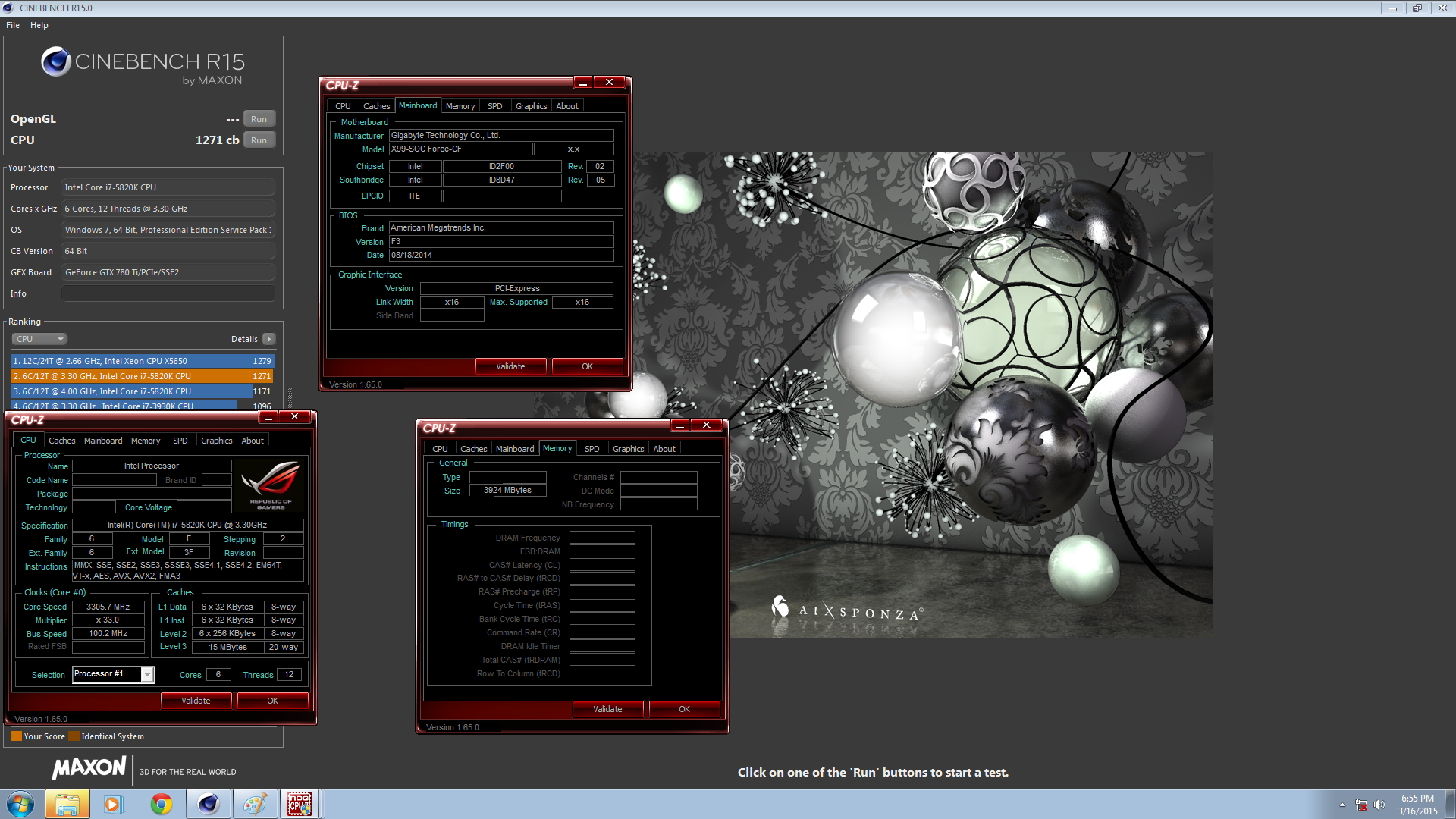Run the OpenGL benchmark
1456x819 pixels.
point(259,119)
